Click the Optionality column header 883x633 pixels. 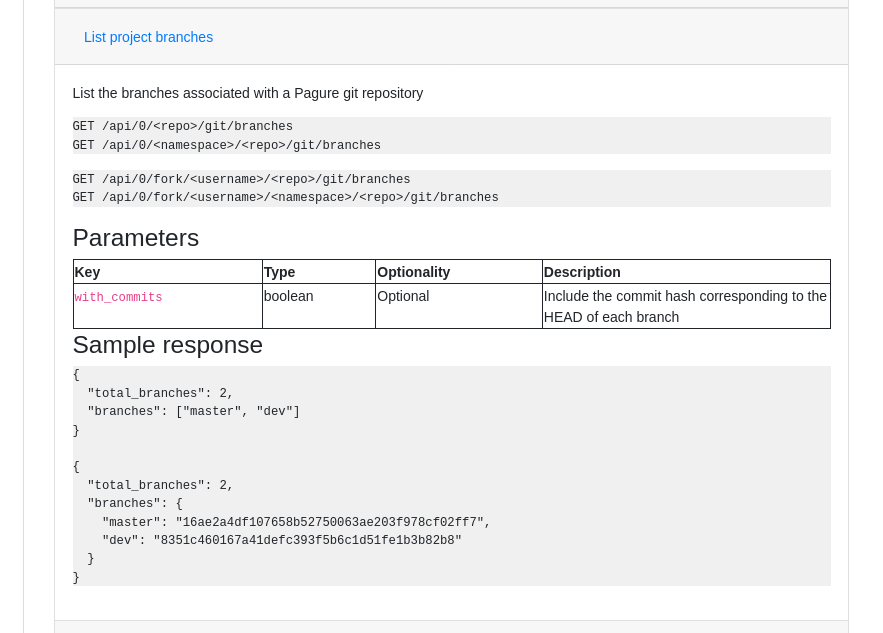click(x=459, y=272)
